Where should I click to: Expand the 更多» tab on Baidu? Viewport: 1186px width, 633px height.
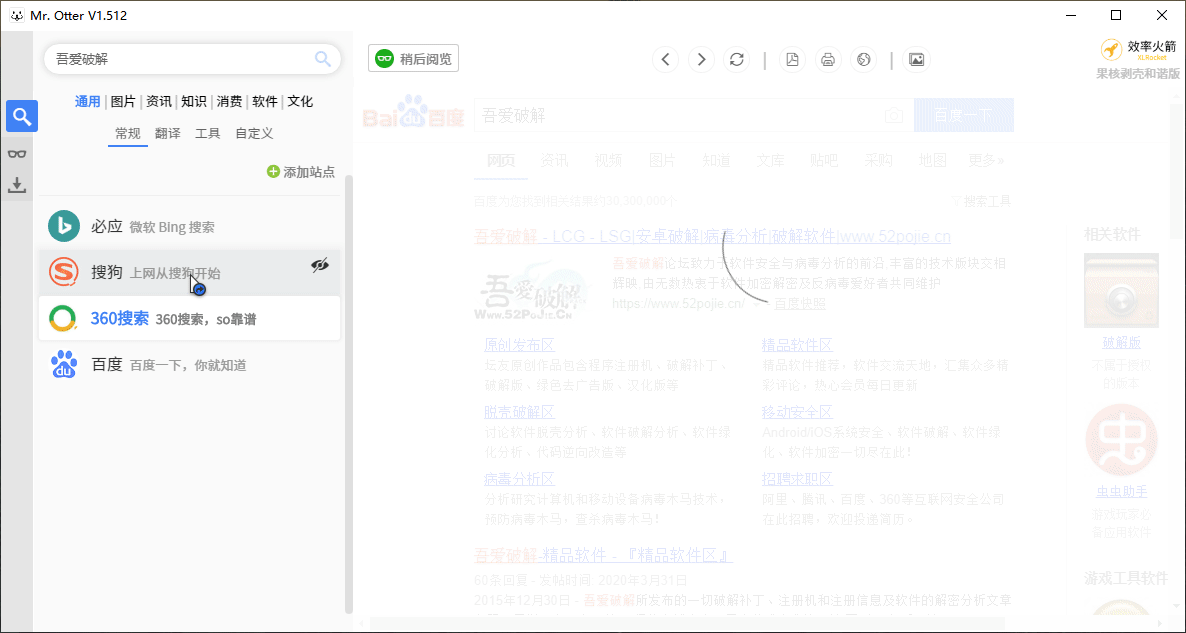986,160
